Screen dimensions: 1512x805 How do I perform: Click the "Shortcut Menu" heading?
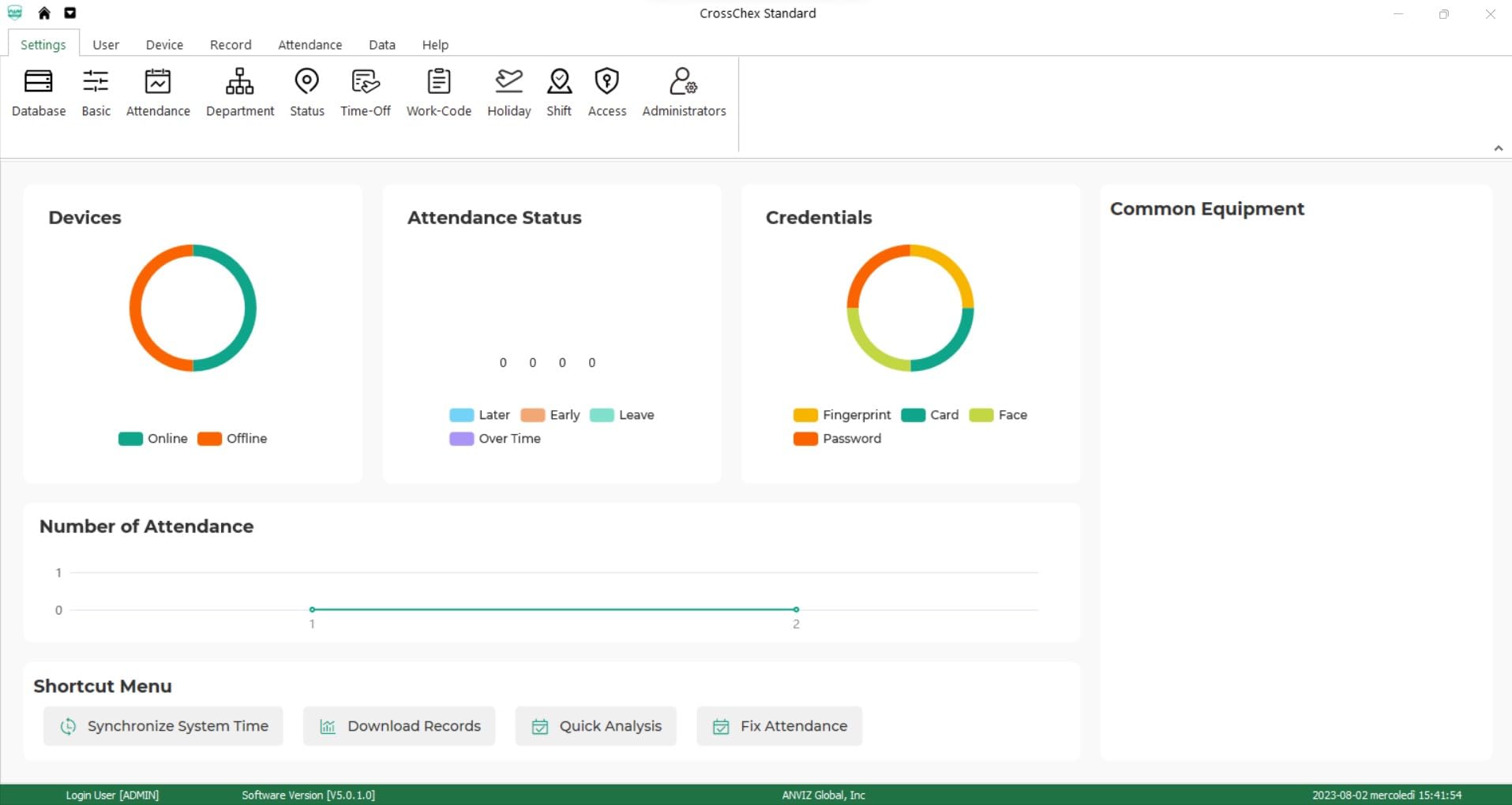[103, 687]
